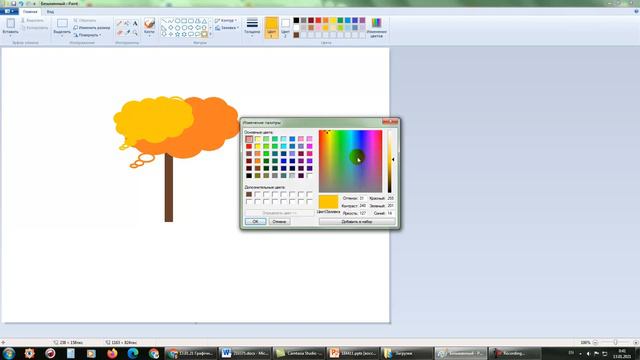
Task: Pick pure red swatch in dialog basic colors
Action: (x=249, y=146)
